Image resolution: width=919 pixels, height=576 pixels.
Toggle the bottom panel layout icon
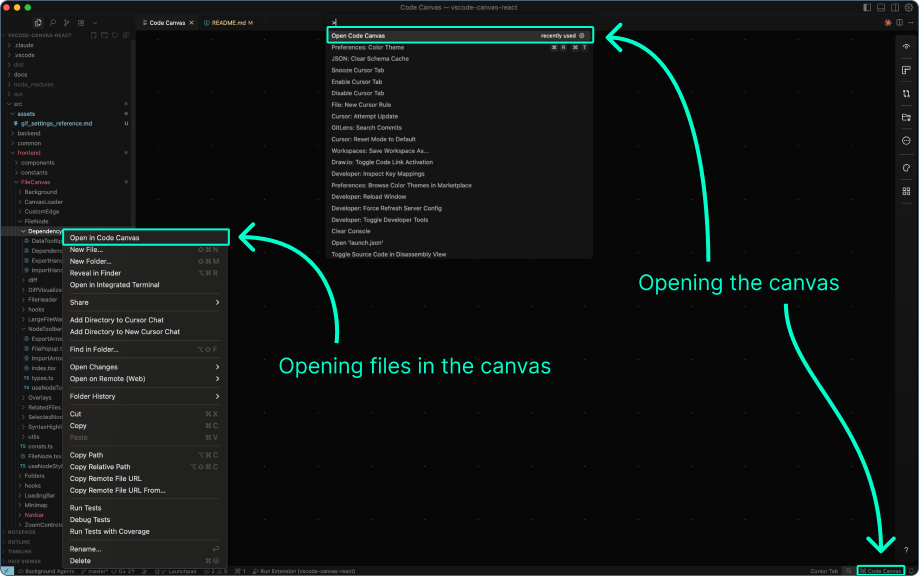[x=881, y=8]
